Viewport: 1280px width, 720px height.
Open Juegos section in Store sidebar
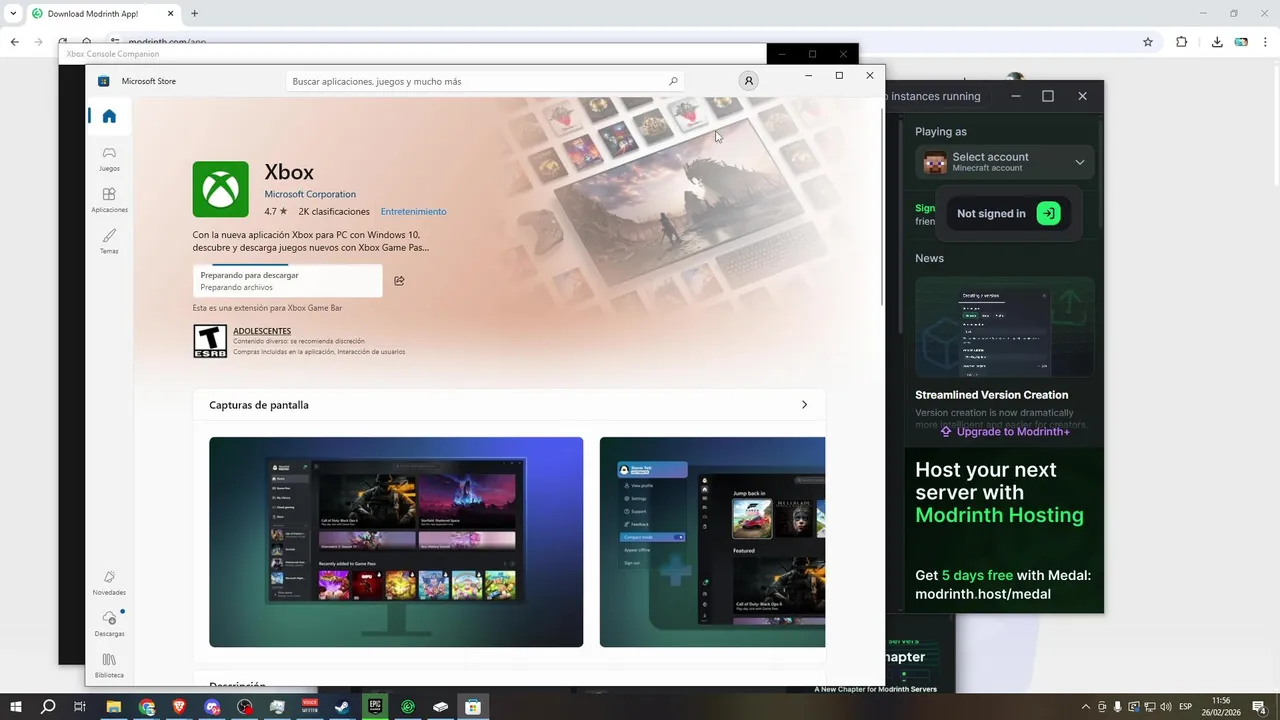[x=109, y=158]
